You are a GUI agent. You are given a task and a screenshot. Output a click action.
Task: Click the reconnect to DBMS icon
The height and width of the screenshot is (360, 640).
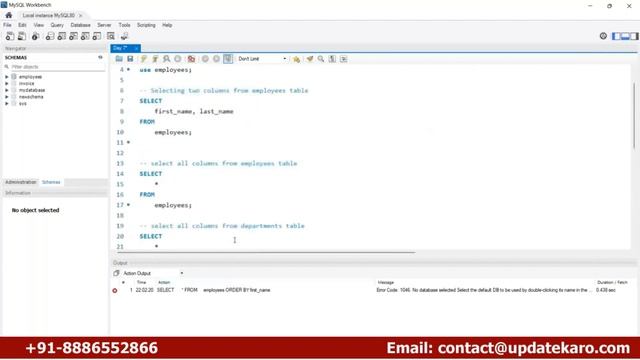pyautogui.click(x=124, y=36)
